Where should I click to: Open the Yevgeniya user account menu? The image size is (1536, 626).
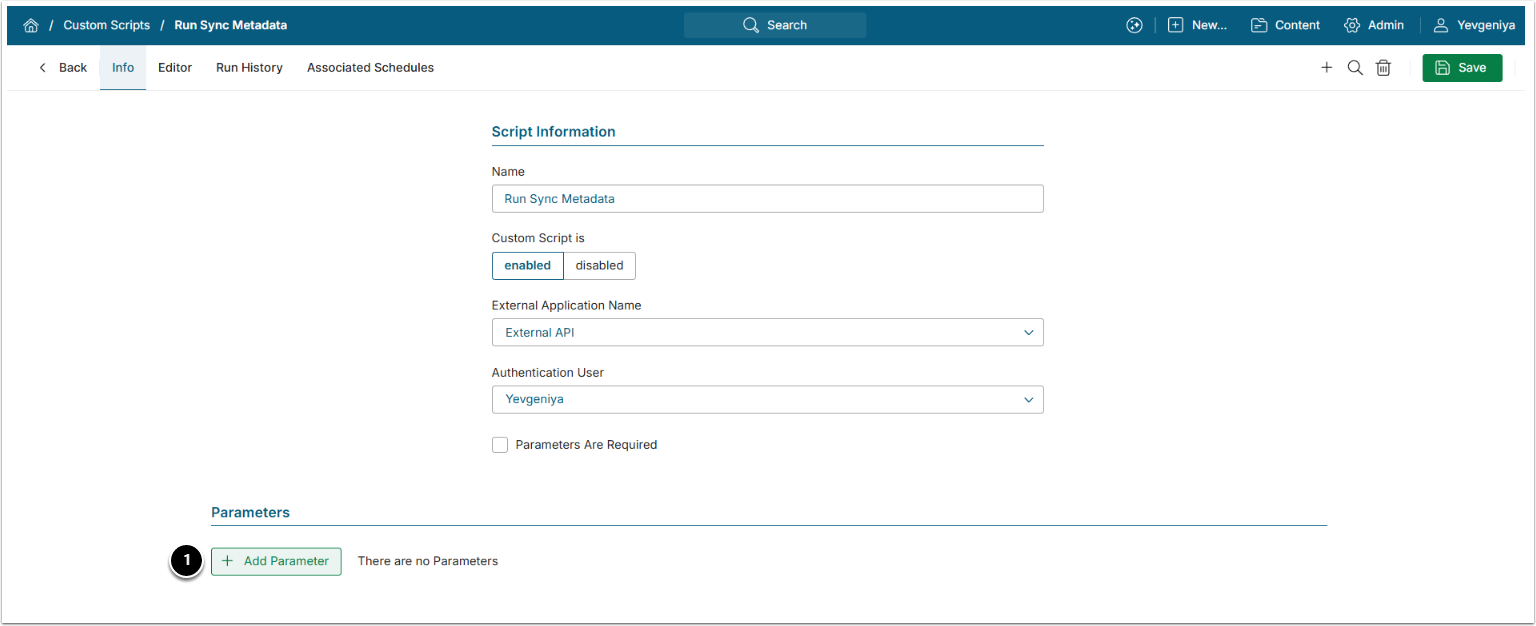[1474, 25]
